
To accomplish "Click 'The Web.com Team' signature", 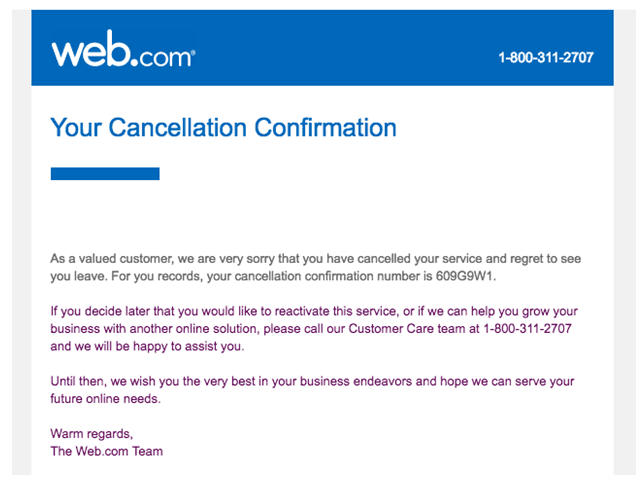I will (107, 451).
